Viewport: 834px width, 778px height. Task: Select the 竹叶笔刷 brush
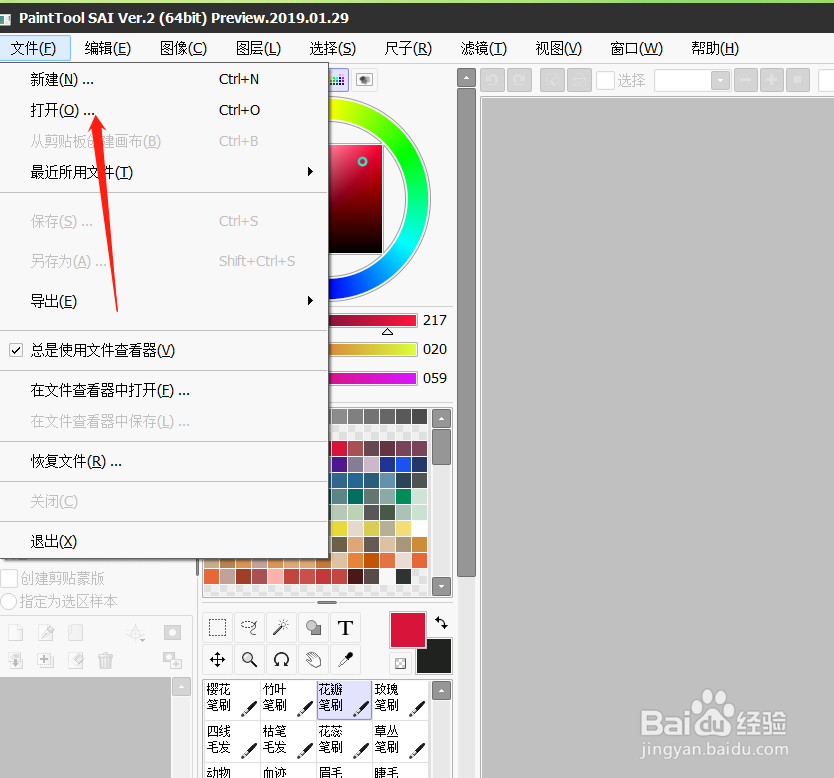[x=288, y=700]
